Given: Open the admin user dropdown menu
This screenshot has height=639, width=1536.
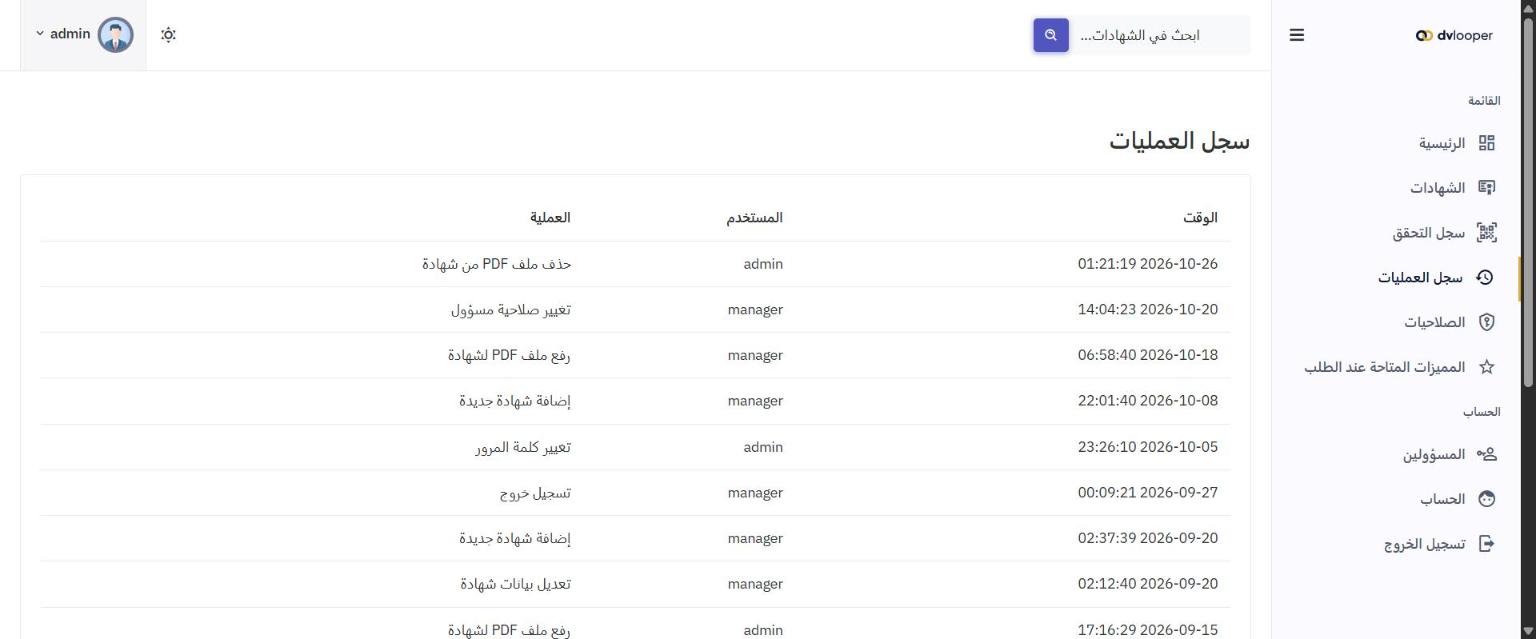Looking at the screenshot, I should coord(84,35).
